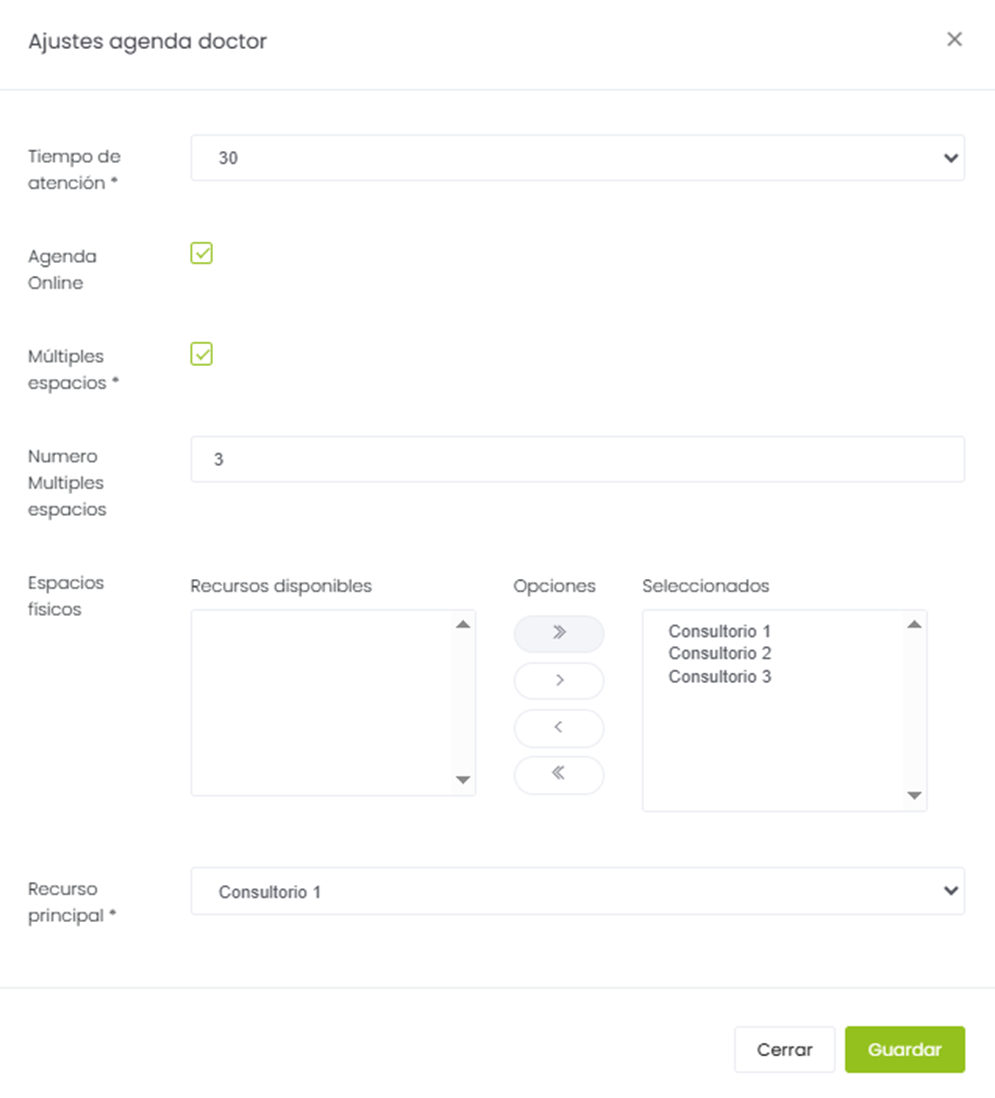Click the move-left single chevron button

pyautogui.click(x=558, y=727)
